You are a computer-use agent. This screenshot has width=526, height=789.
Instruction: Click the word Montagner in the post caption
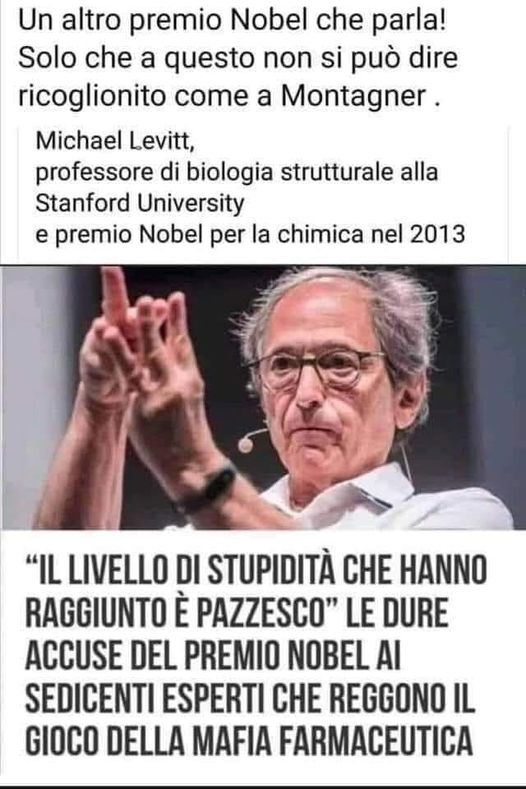coord(354,96)
